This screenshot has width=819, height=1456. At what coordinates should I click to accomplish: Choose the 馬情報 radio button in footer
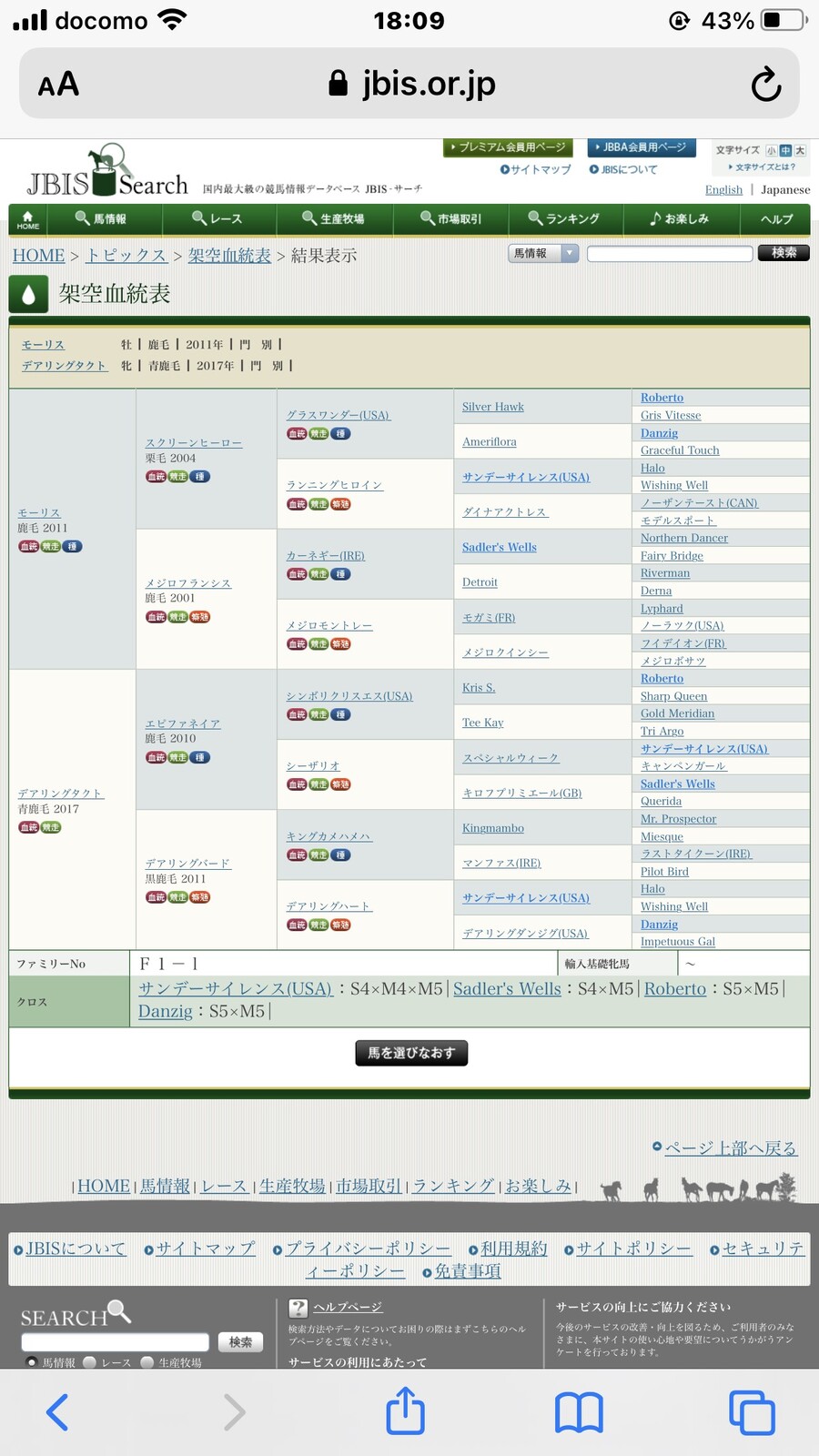click(32, 1362)
